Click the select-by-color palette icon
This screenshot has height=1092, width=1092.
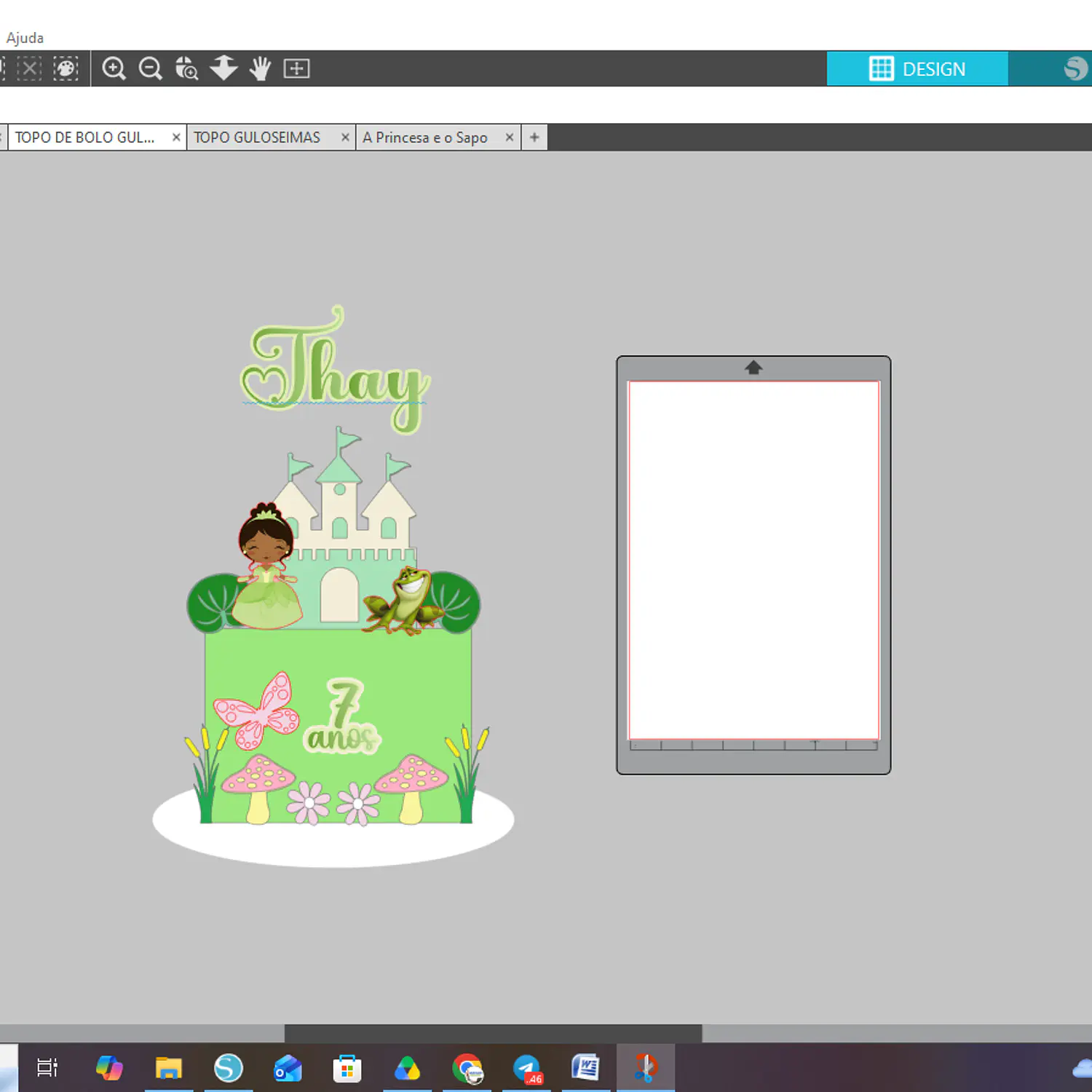[x=66, y=68]
